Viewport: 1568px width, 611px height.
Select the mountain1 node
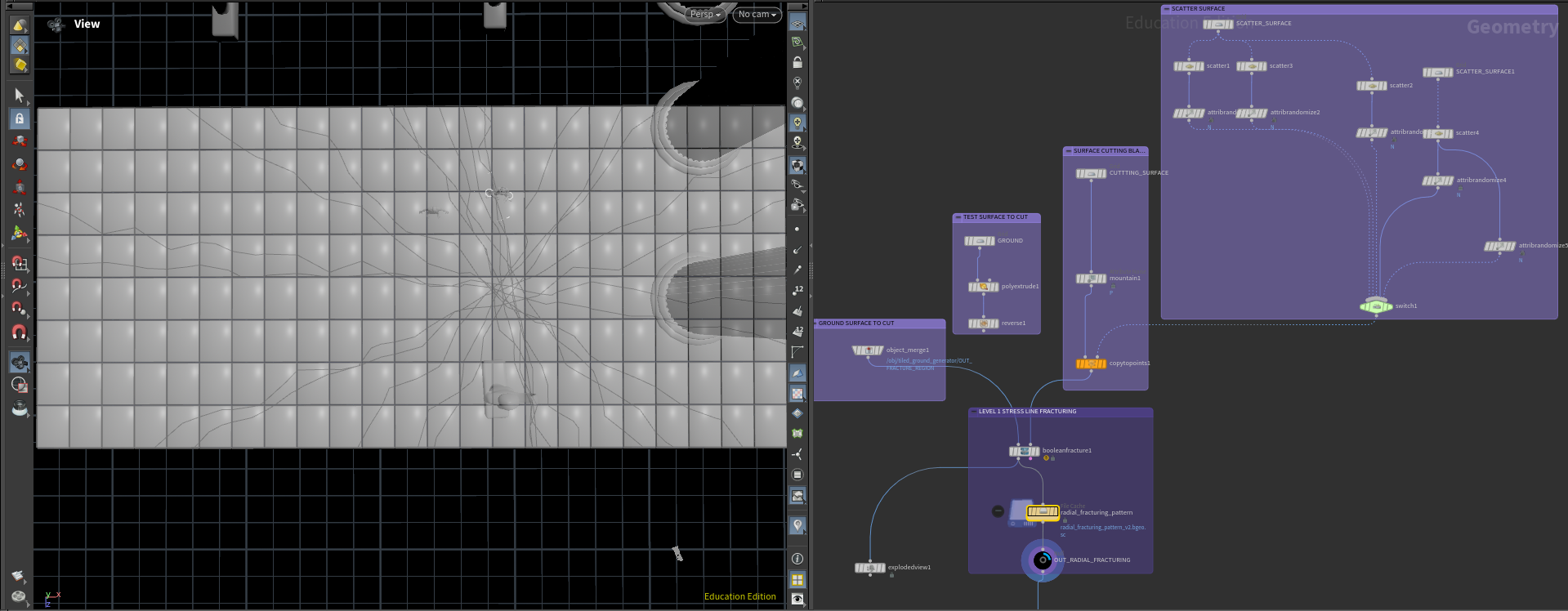(x=1091, y=279)
